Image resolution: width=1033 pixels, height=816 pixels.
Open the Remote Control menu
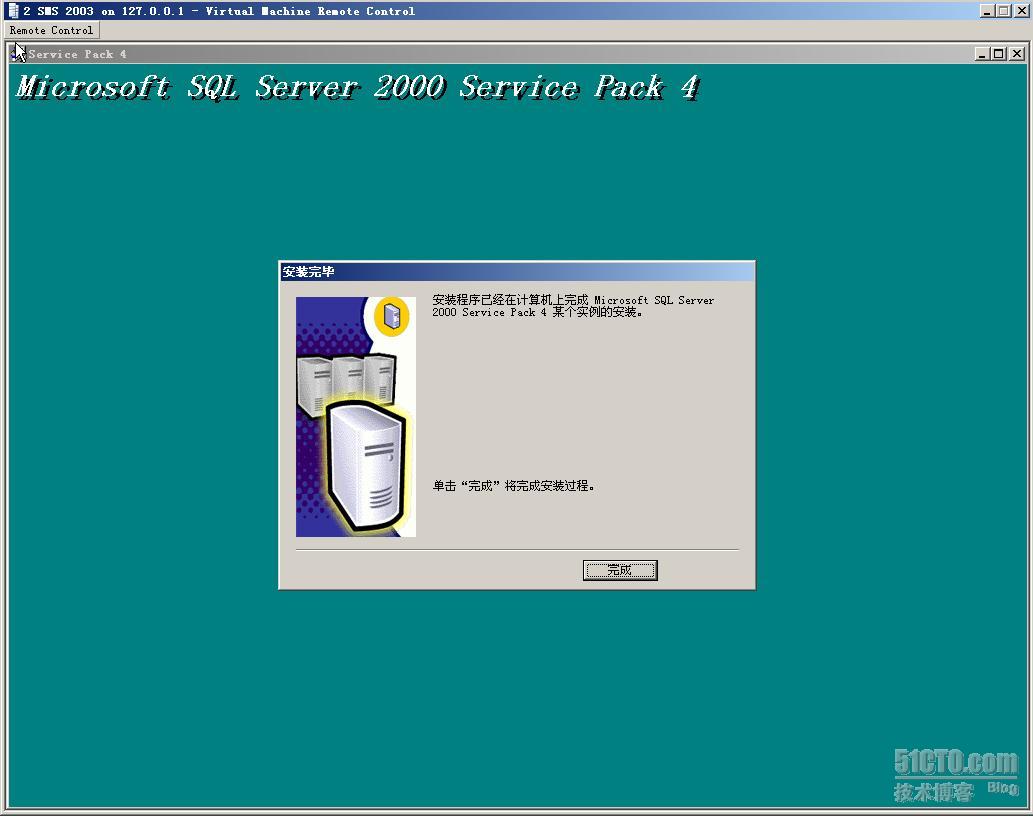pyautogui.click(x=51, y=30)
